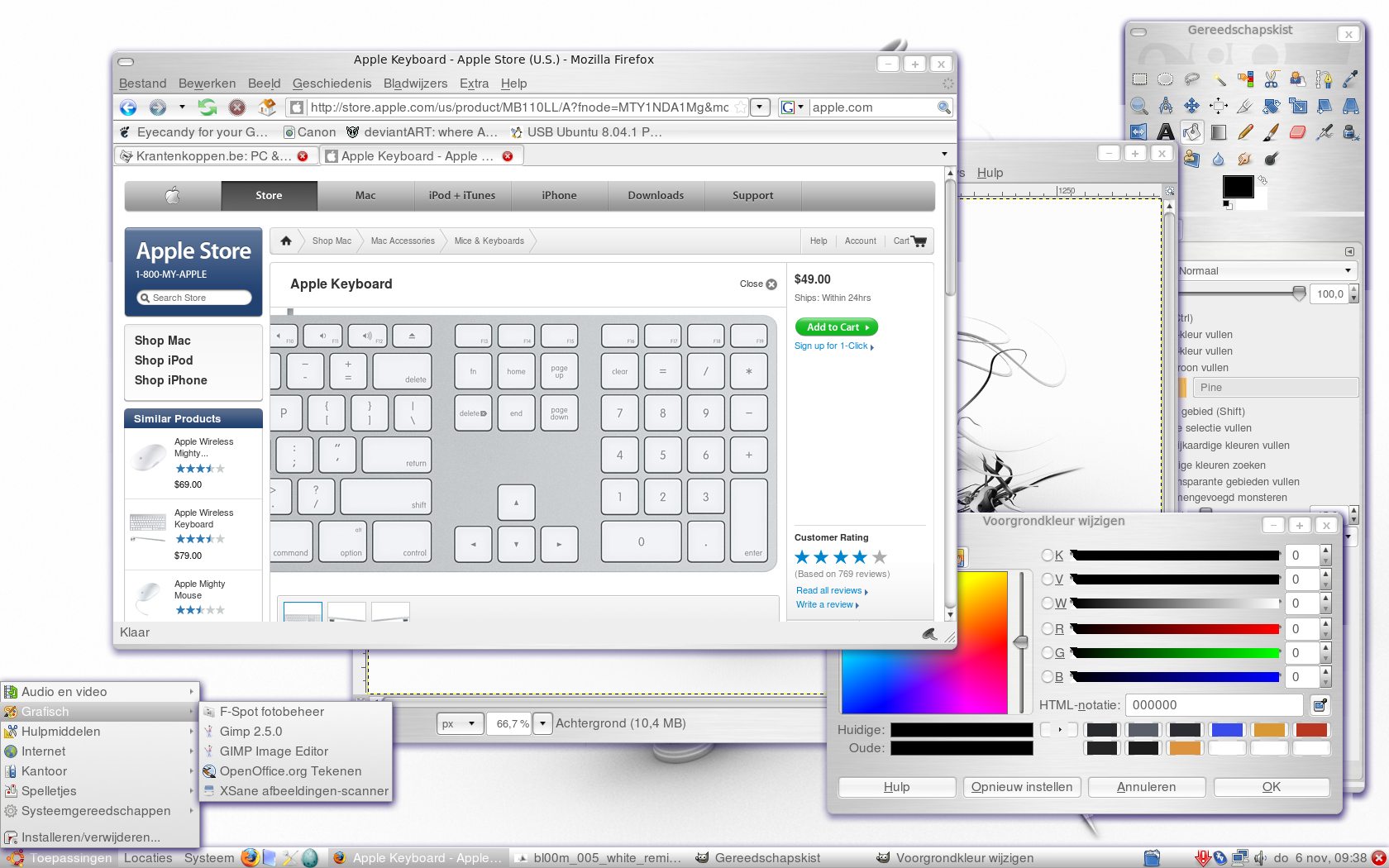This screenshot has height=868, width=1389.
Task: Open the search engine selector dropdown
Action: [x=793, y=107]
